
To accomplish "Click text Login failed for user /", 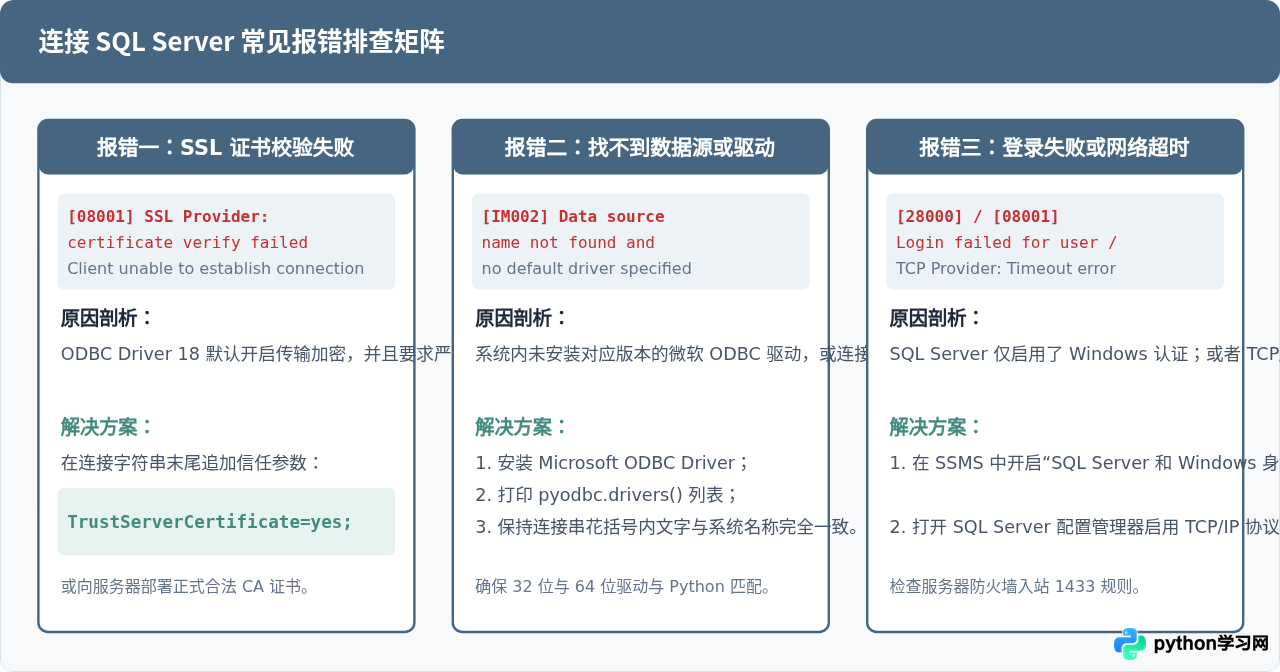I will coord(1006,242).
